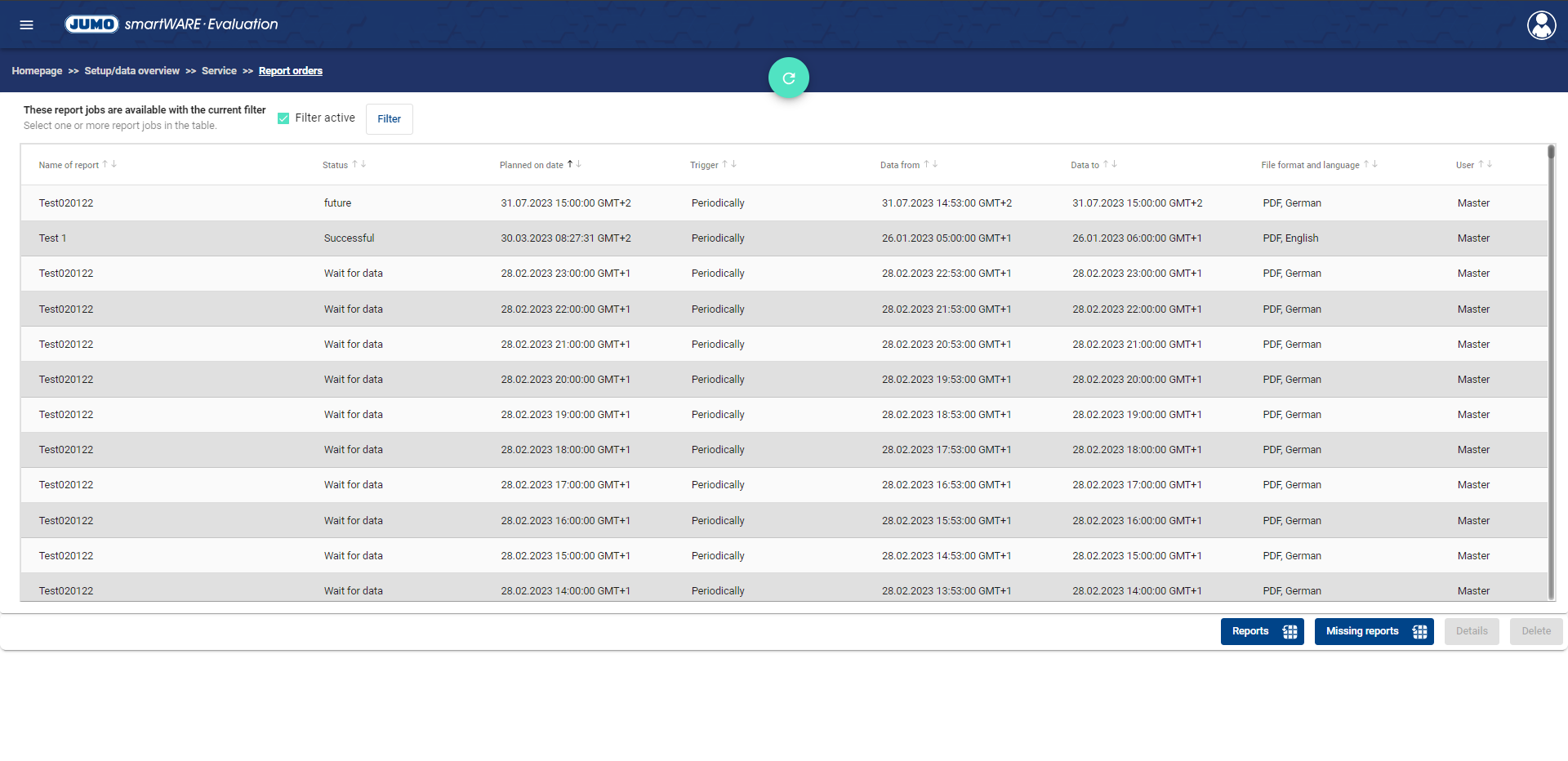The height and width of the screenshot is (761, 1568).
Task: Uncheck the Filter active checkbox
Action: (283, 118)
